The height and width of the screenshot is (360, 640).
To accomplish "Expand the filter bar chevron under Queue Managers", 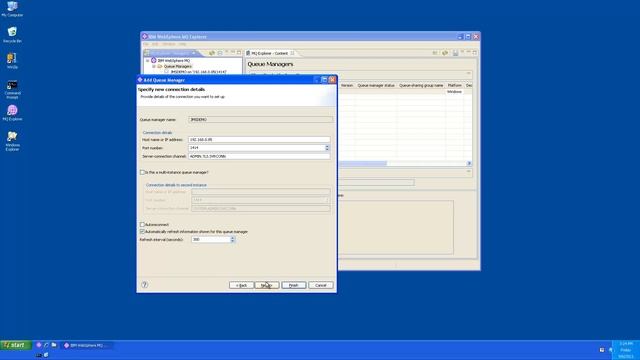I will point(469,73).
